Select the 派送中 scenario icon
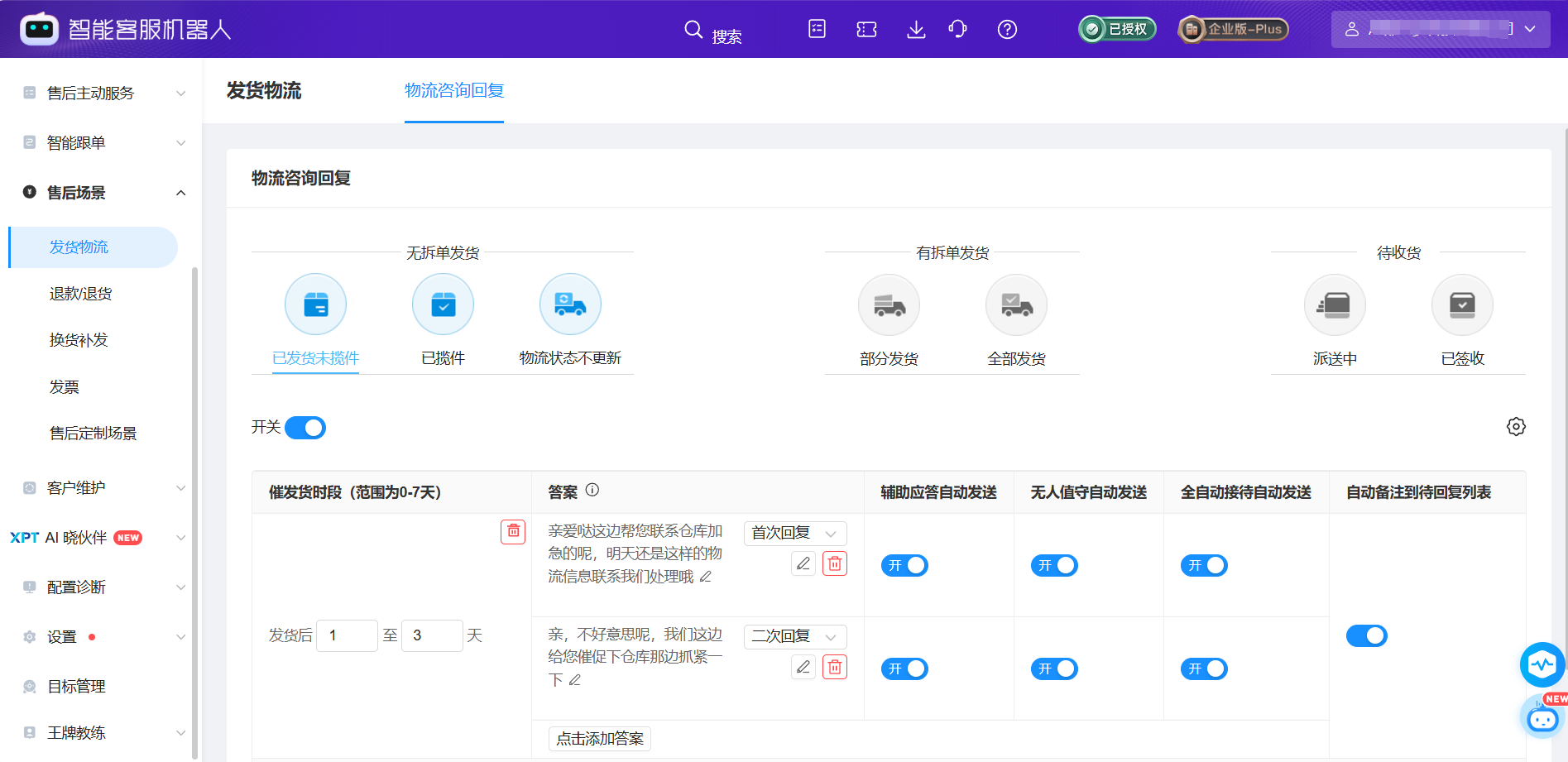 click(1335, 305)
